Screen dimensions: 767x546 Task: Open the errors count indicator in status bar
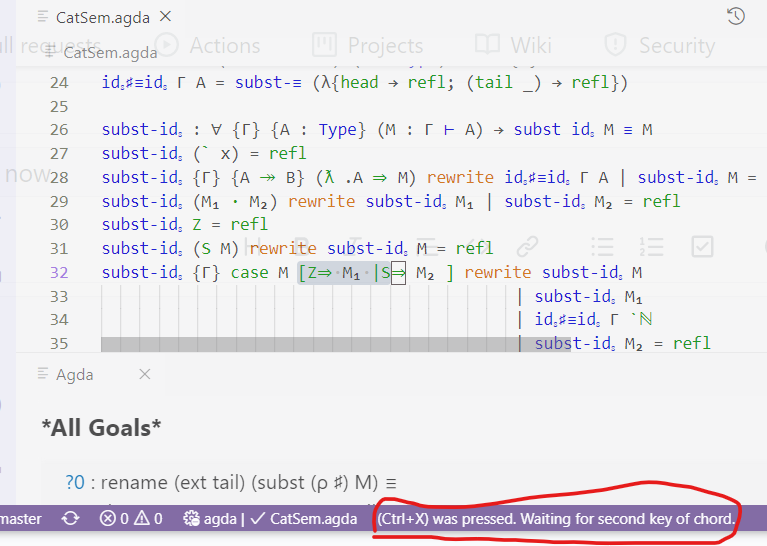click(114, 519)
